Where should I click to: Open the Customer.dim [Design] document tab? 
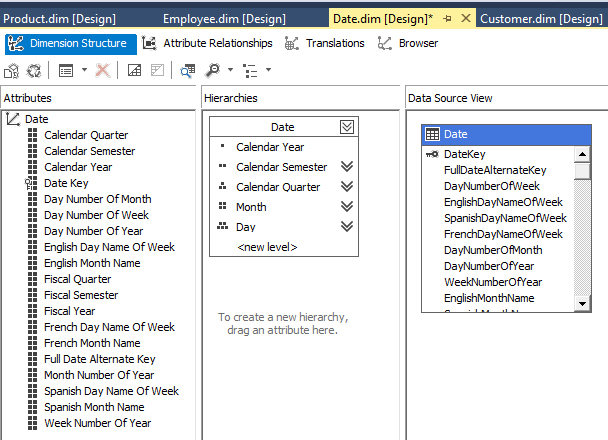pos(541,18)
